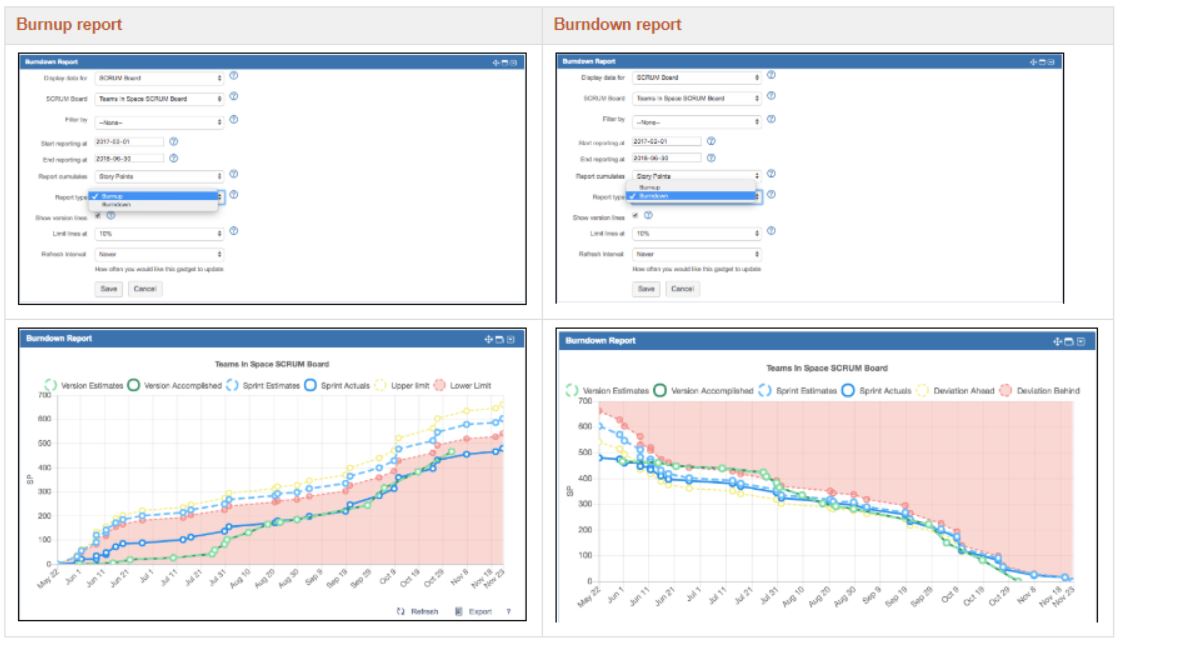Open help icon beside Report type, Burndown form
This screenshot has width=1181, height=651.
pyautogui.click(x=771, y=194)
